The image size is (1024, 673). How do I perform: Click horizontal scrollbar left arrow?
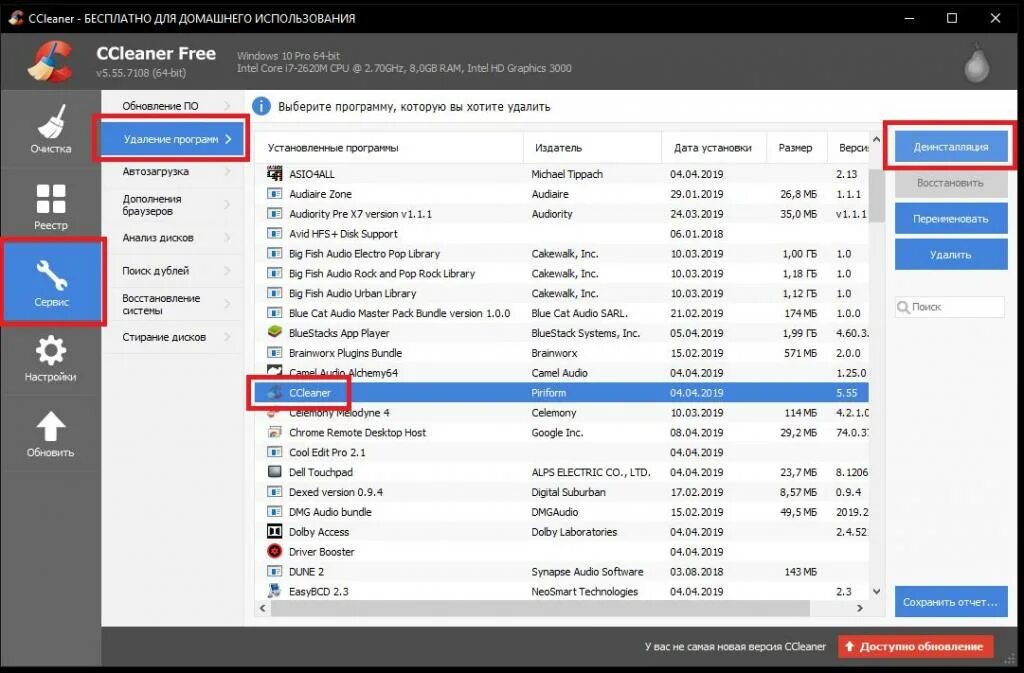[263, 608]
